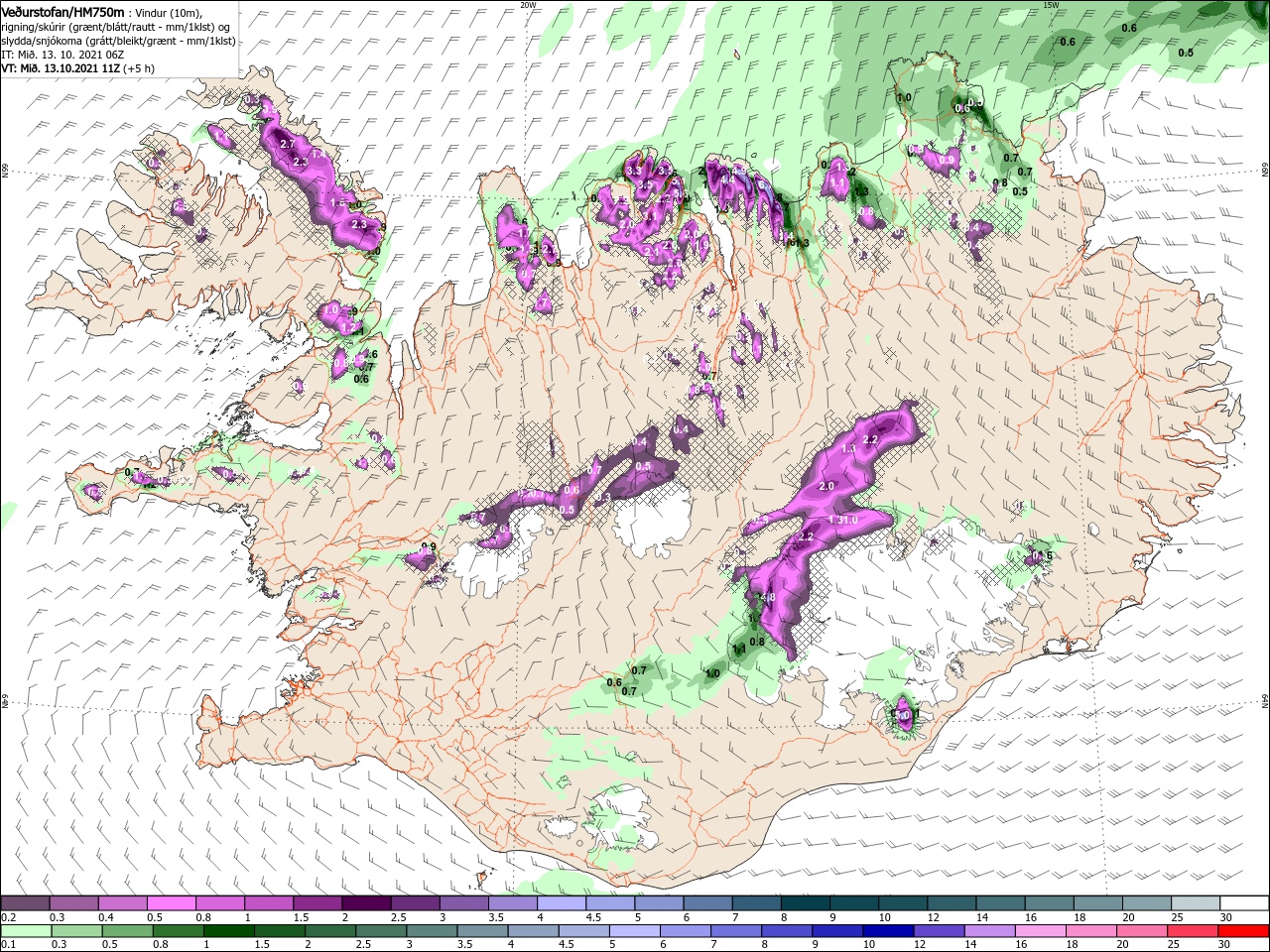Click the 2.7 snowfall value in the Westfjords
Viewport: 1270px width, 952px height.
[x=289, y=145]
